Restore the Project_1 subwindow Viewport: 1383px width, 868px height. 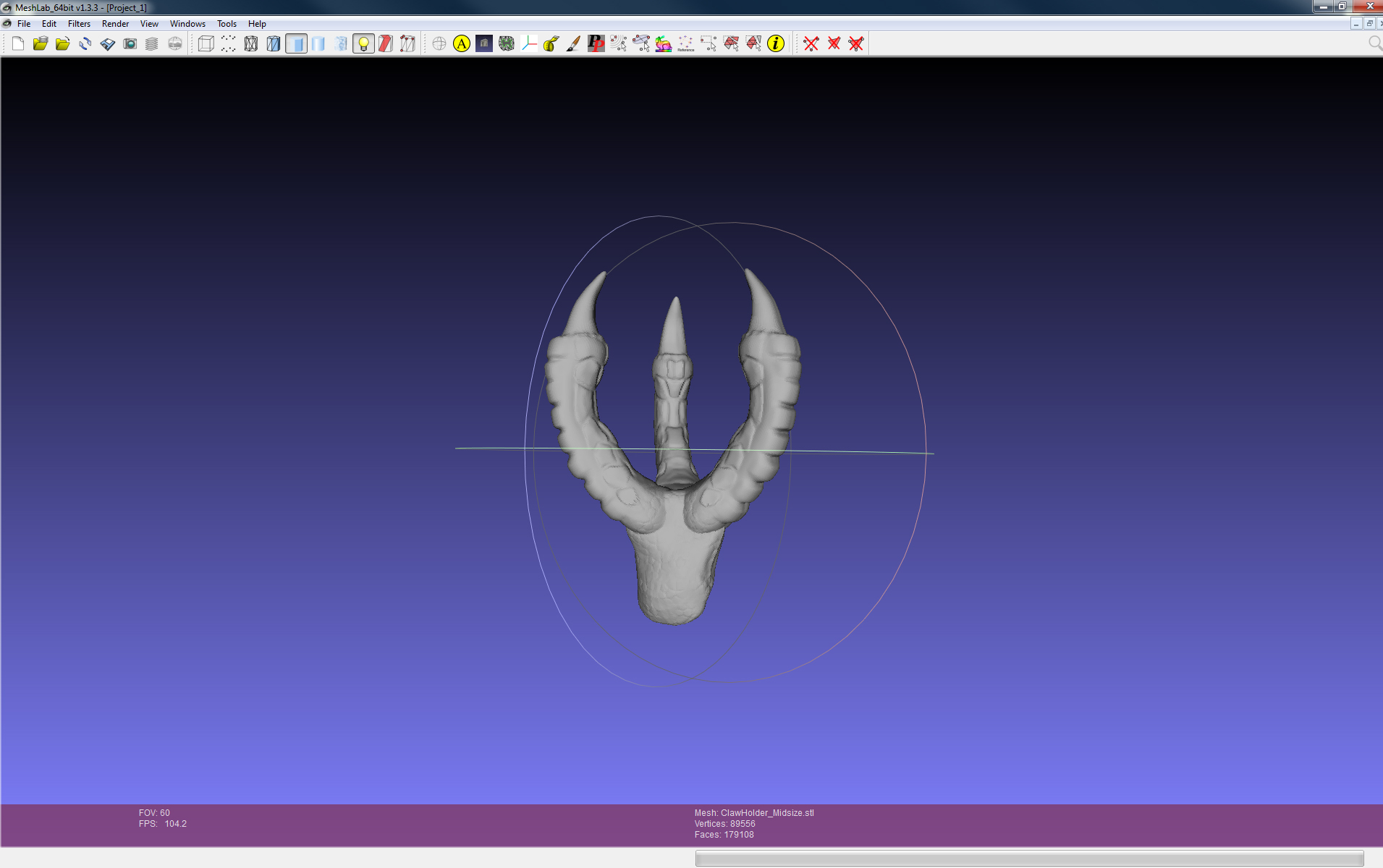click(x=1369, y=24)
